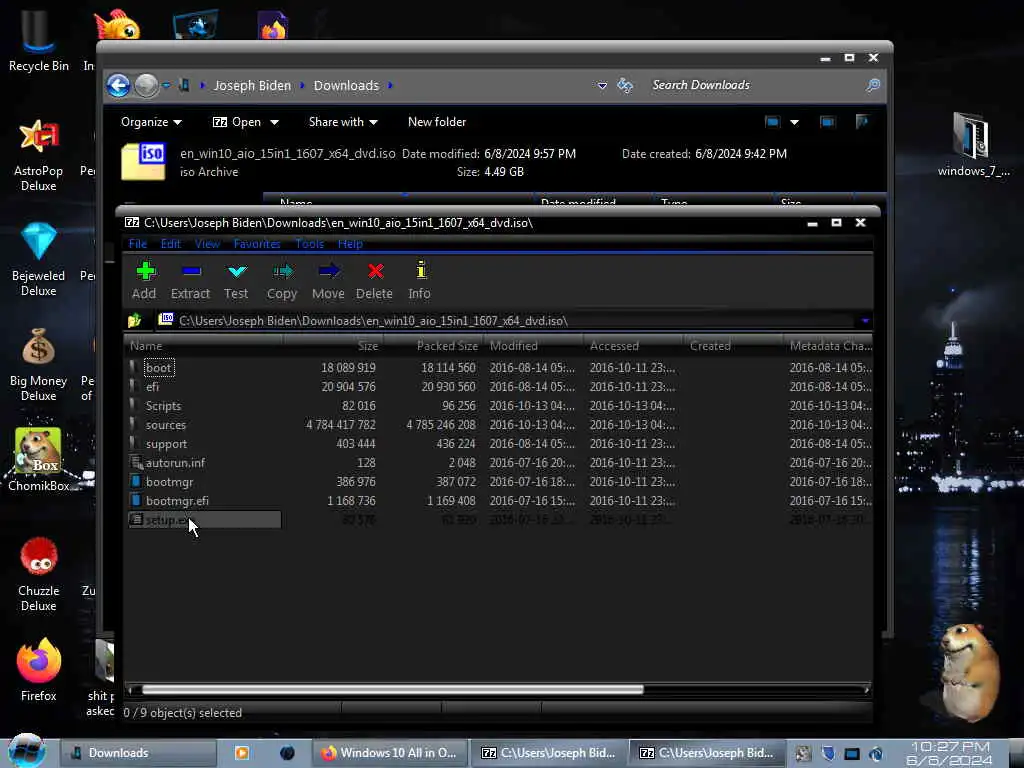The width and height of the screenshot is (1024, 768).
Task: Open the Share with dropdown
Action: [x=343, y=122]
